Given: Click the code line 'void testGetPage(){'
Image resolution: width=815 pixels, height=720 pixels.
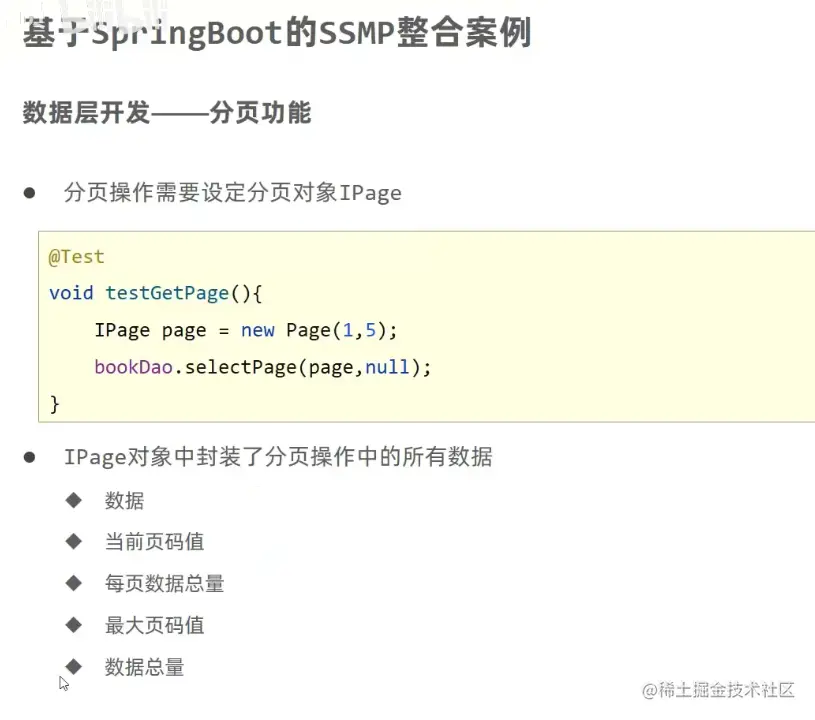Looking at the screenshot, I should (x=156, y=293).
